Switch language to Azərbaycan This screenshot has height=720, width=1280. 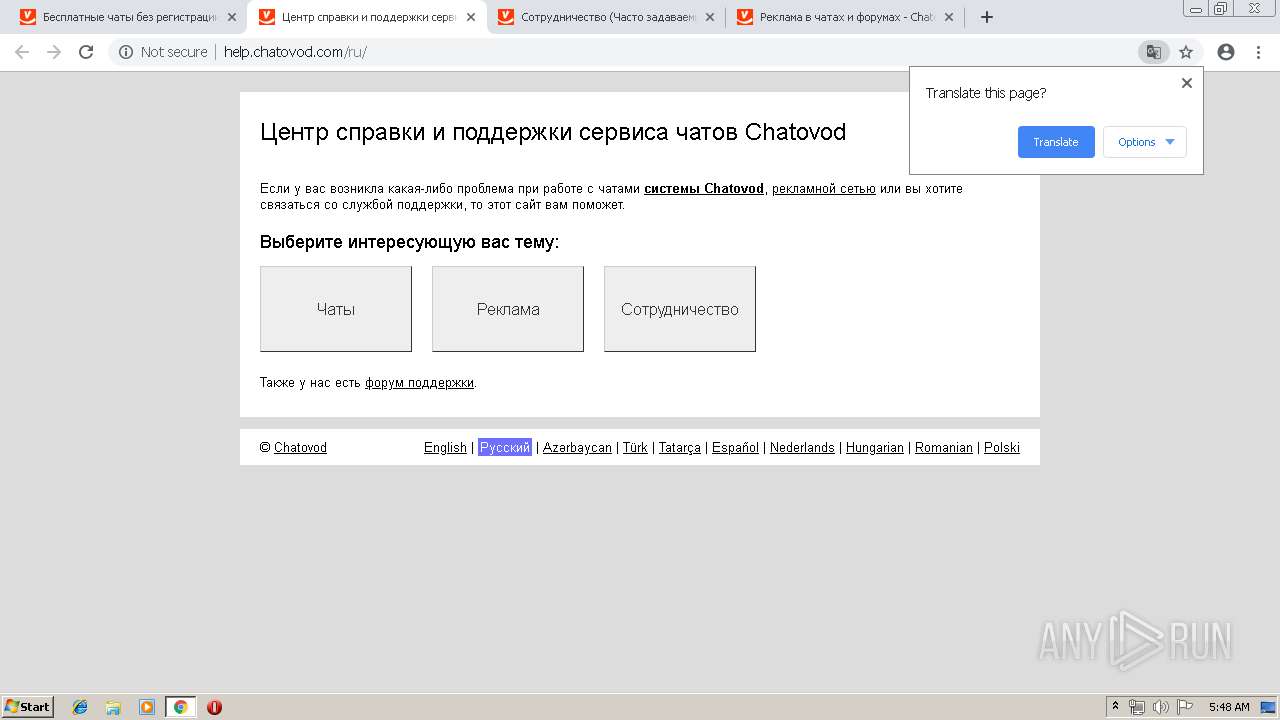[577, 447]
